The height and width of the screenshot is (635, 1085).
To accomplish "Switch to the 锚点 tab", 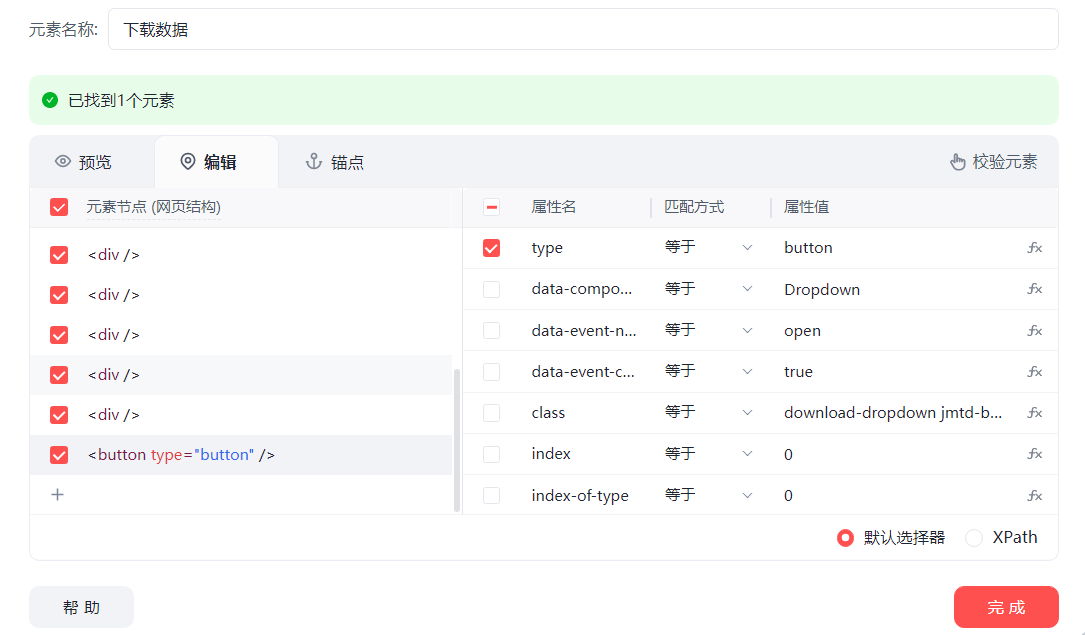I will (335, 162).
